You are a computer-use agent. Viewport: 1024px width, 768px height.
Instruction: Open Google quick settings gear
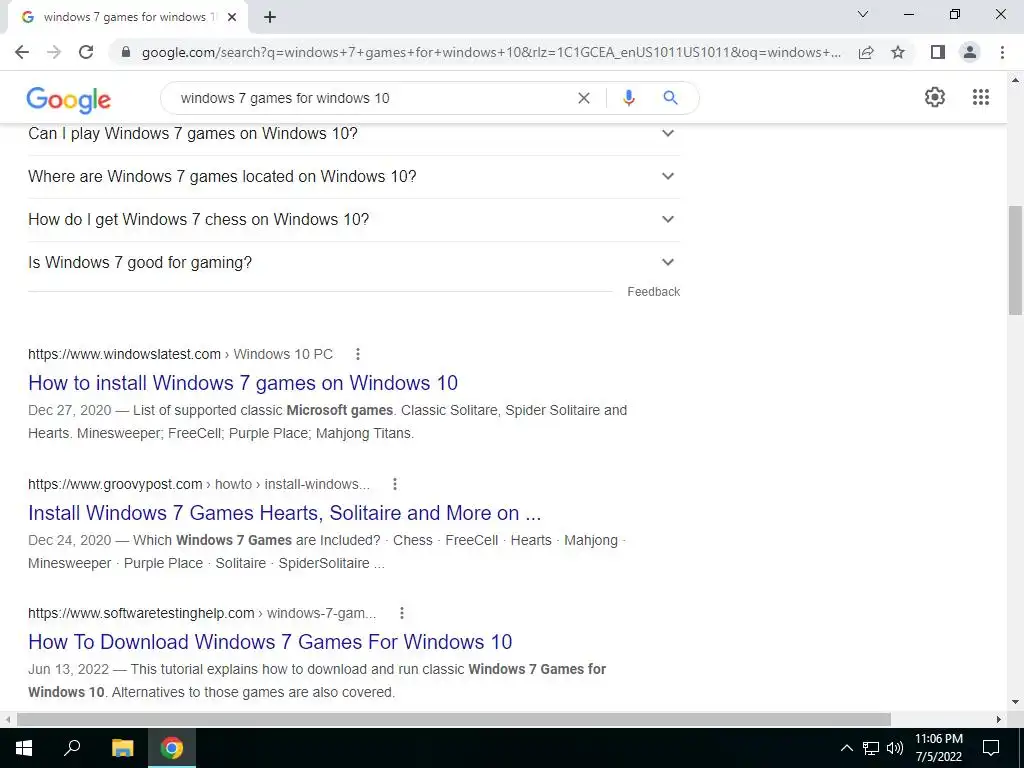tap(935, 97)
